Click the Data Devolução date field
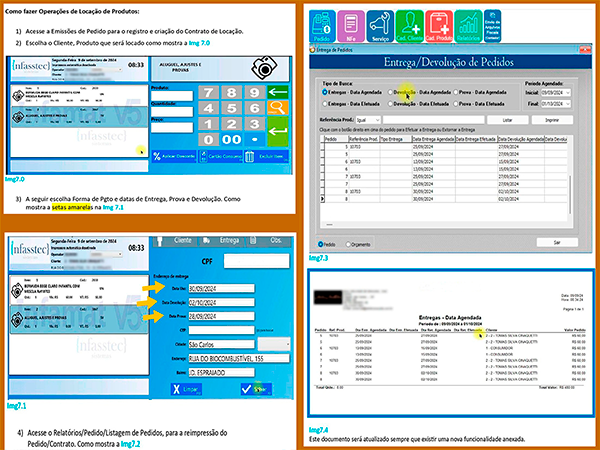Image resolution: width=600 pixels, height=450 pixels. pyautogui.click(x=221, y=302)
